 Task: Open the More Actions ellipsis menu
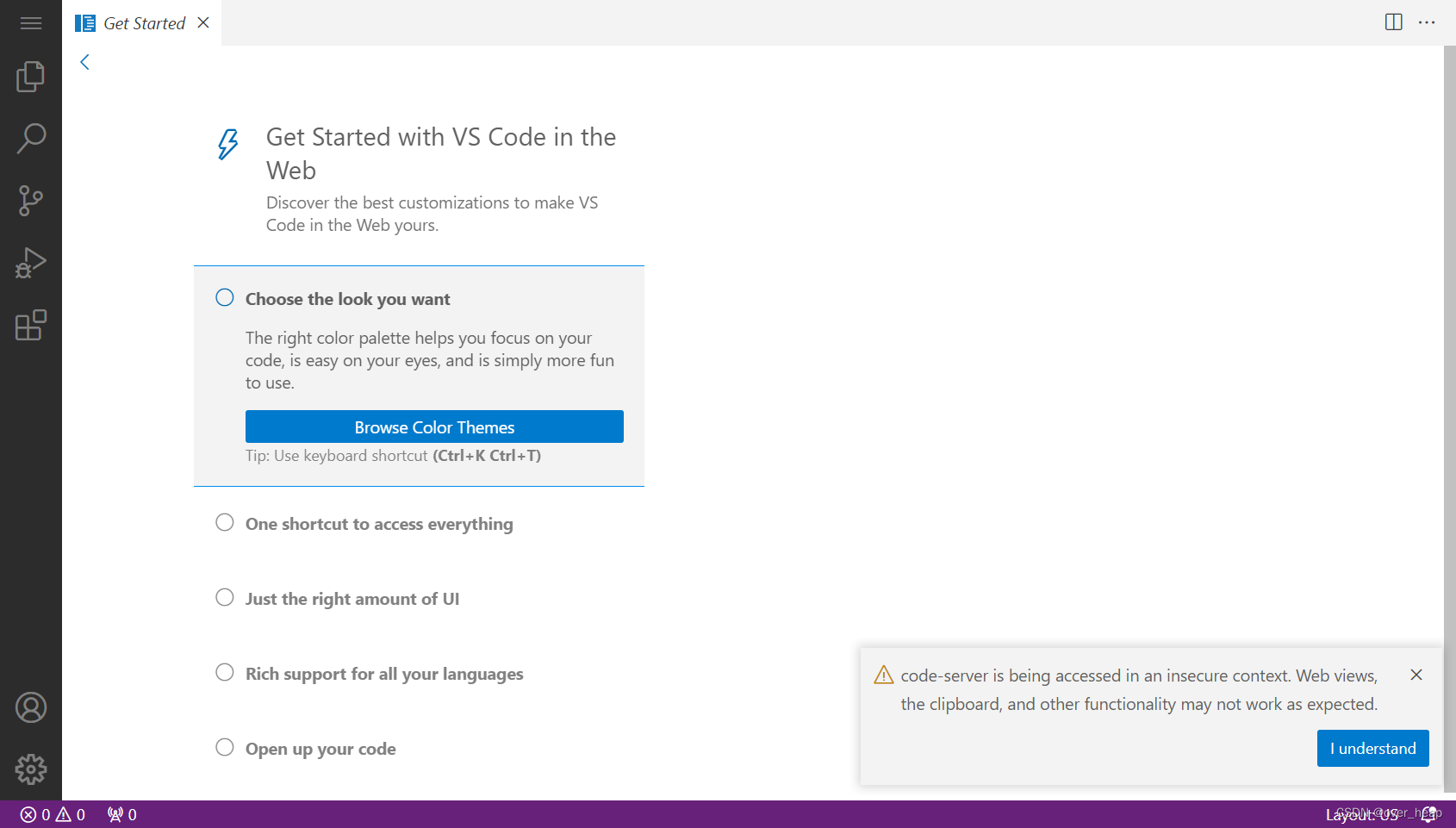(1427, 22)
